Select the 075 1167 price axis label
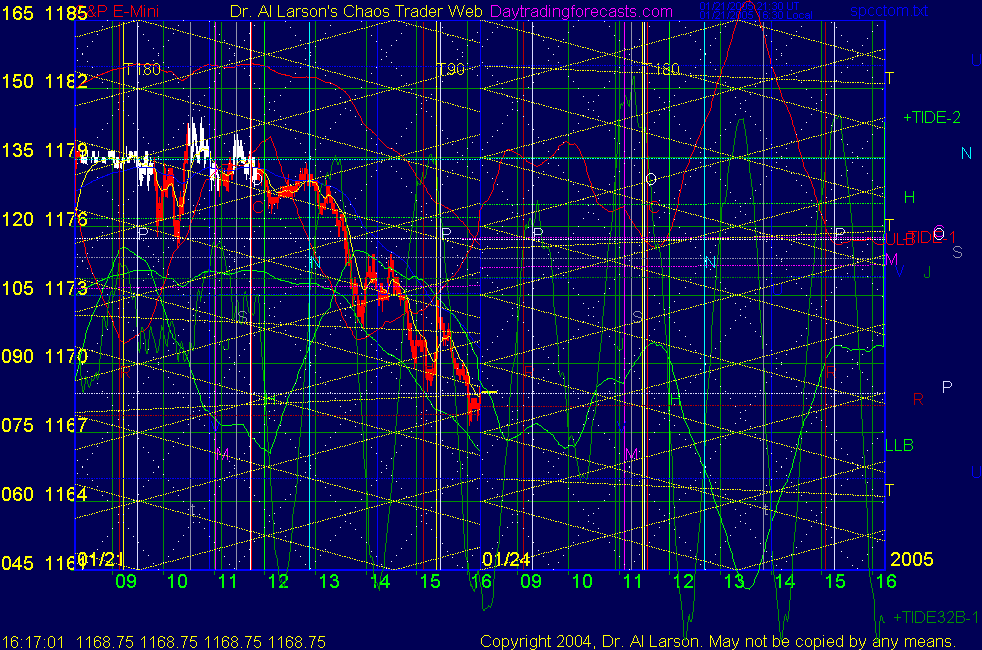Image resolution: width=982 pixels, height=650 pixels. coord(44,425)
